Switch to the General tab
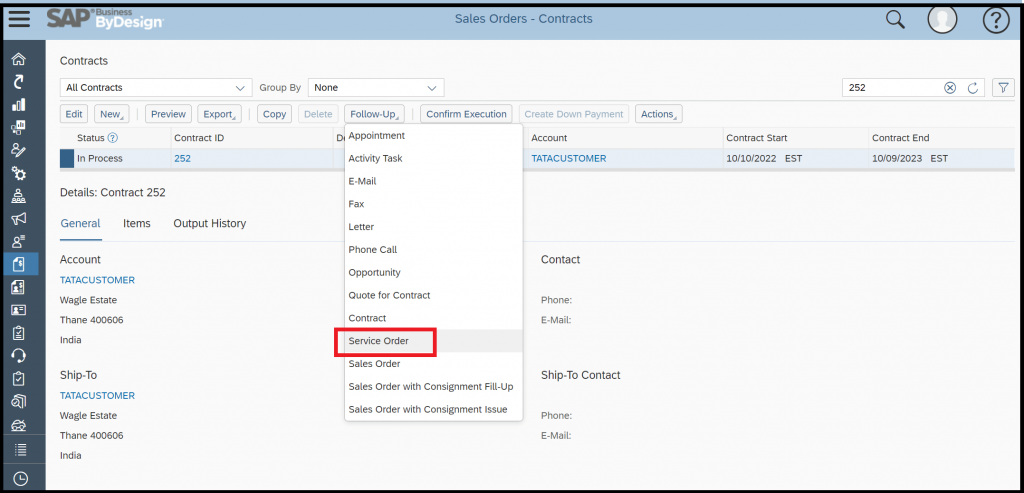 [x=80, y=223]
